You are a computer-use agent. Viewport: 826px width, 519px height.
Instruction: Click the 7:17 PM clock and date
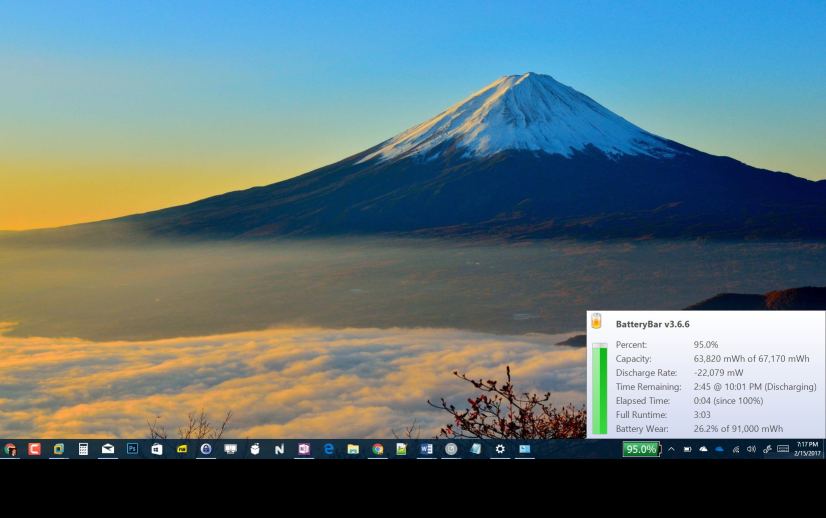pyautogui.click(x=808, y=449)
